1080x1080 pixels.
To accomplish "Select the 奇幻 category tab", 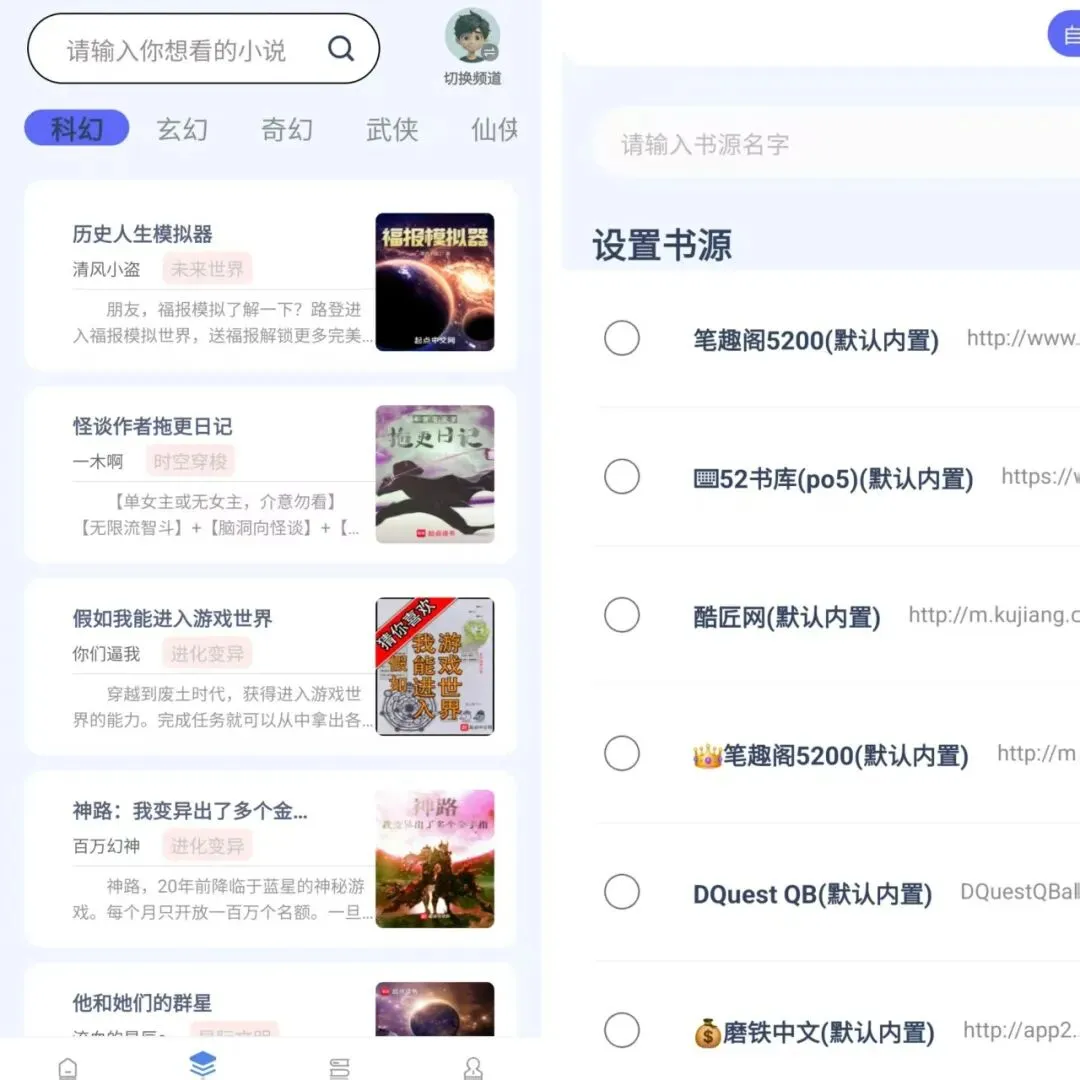I will 287,129.
